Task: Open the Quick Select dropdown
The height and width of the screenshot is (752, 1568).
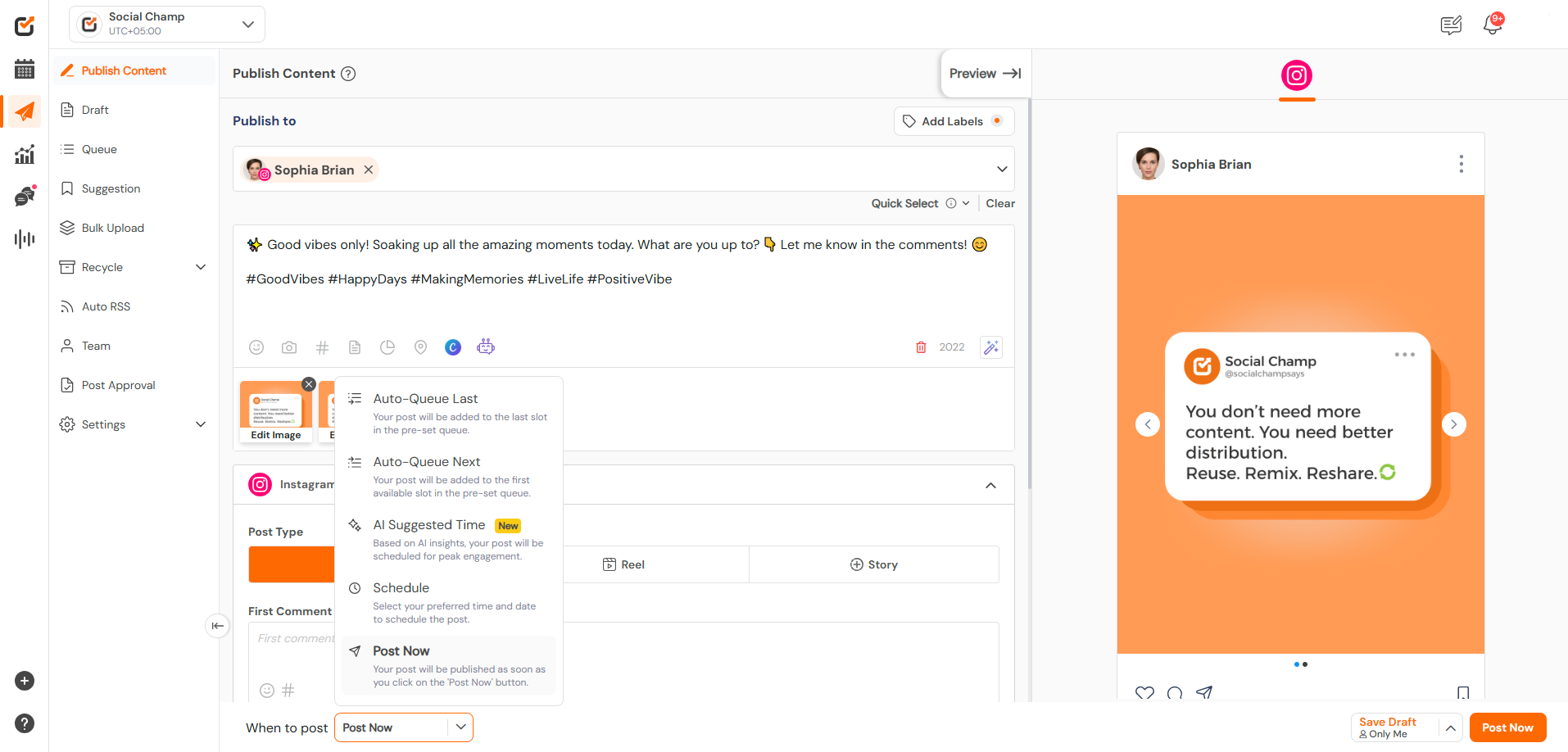Action: coord(921,203)
